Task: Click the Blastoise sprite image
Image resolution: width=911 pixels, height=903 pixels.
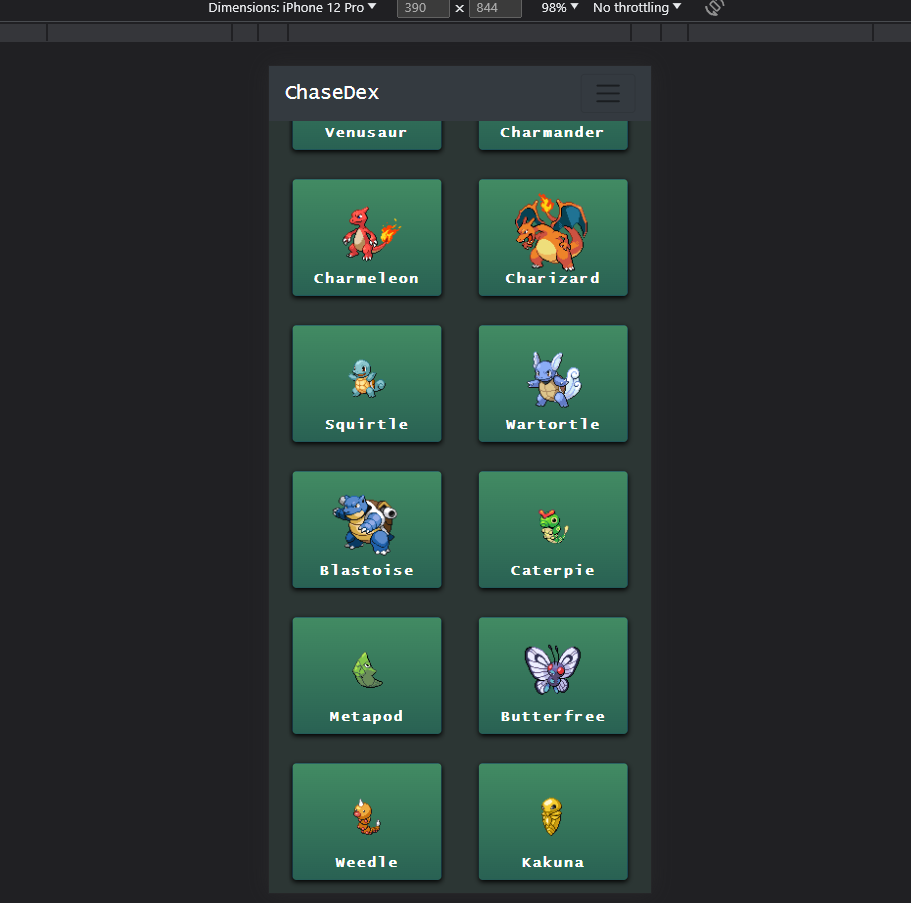Action: 367,523
